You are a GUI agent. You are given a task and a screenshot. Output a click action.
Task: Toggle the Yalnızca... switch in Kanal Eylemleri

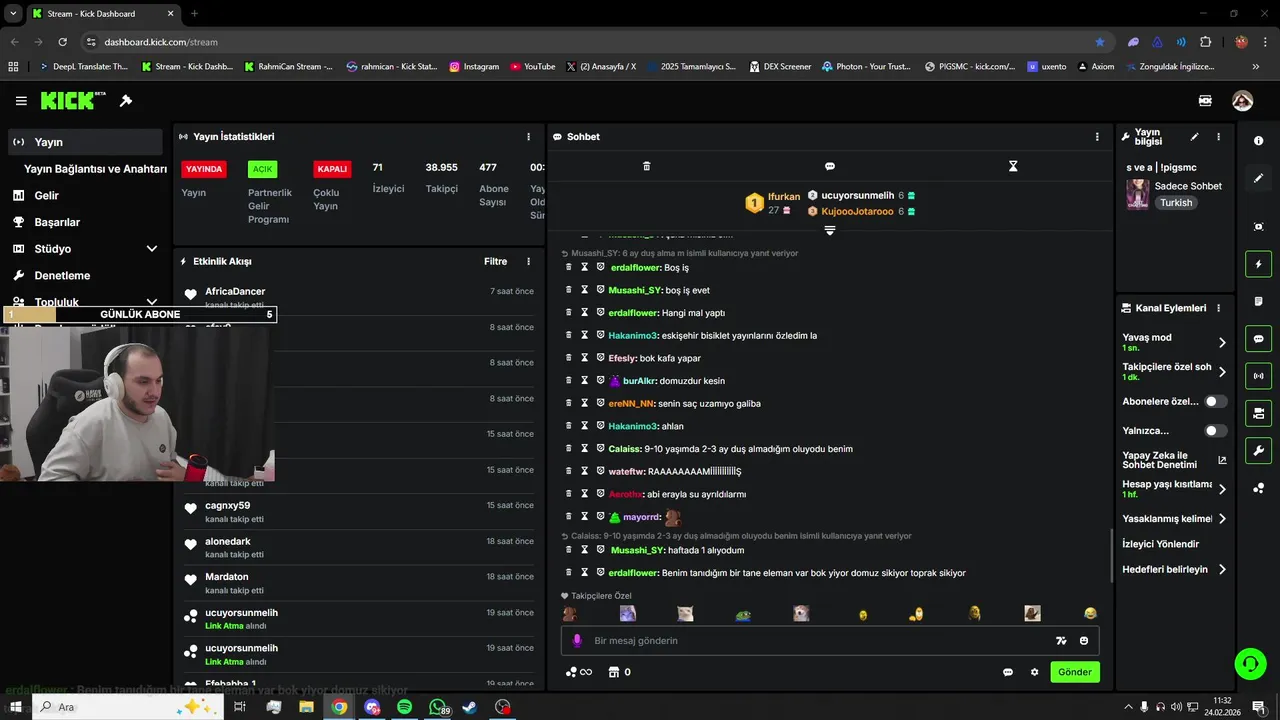1215,431
